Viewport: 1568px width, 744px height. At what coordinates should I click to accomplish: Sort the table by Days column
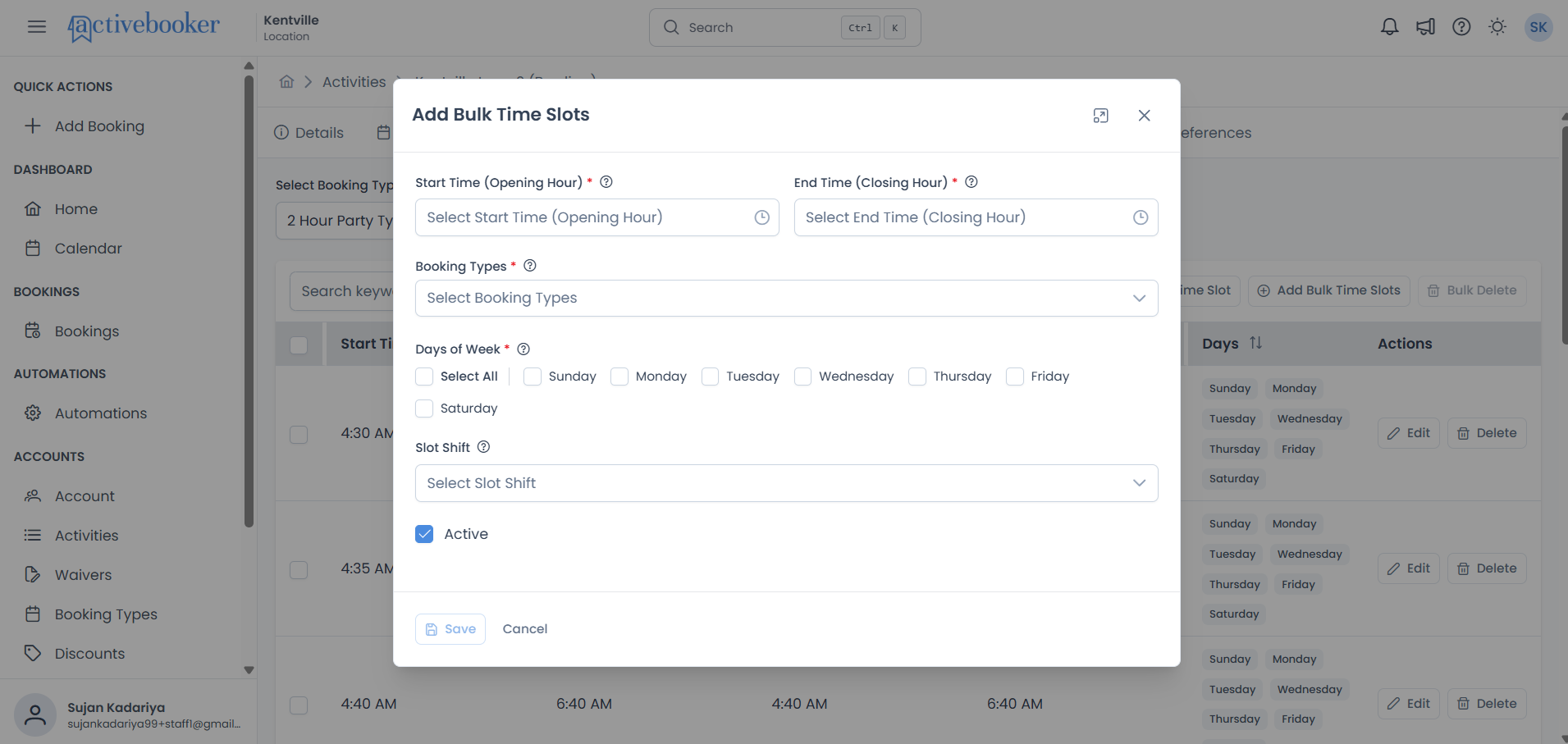coord(1255,343)
